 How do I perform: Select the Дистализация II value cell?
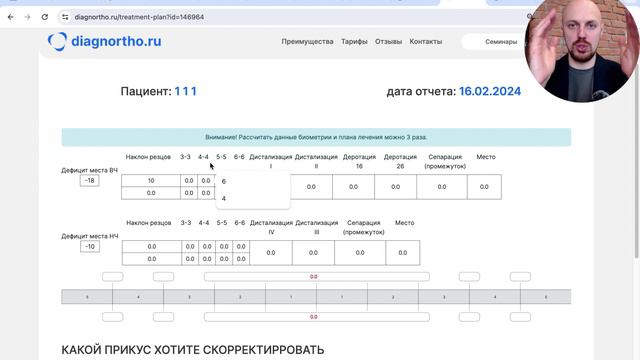point(311,187)
